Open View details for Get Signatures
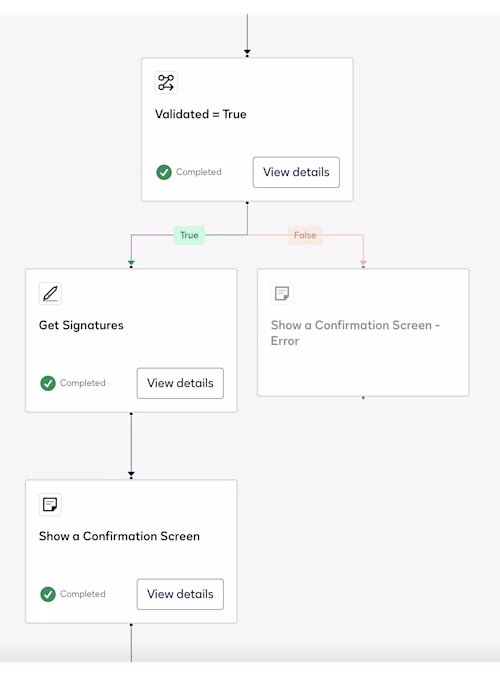Image resolution: width=500 pixels, height=676 pixels. (x=180, y=383)
